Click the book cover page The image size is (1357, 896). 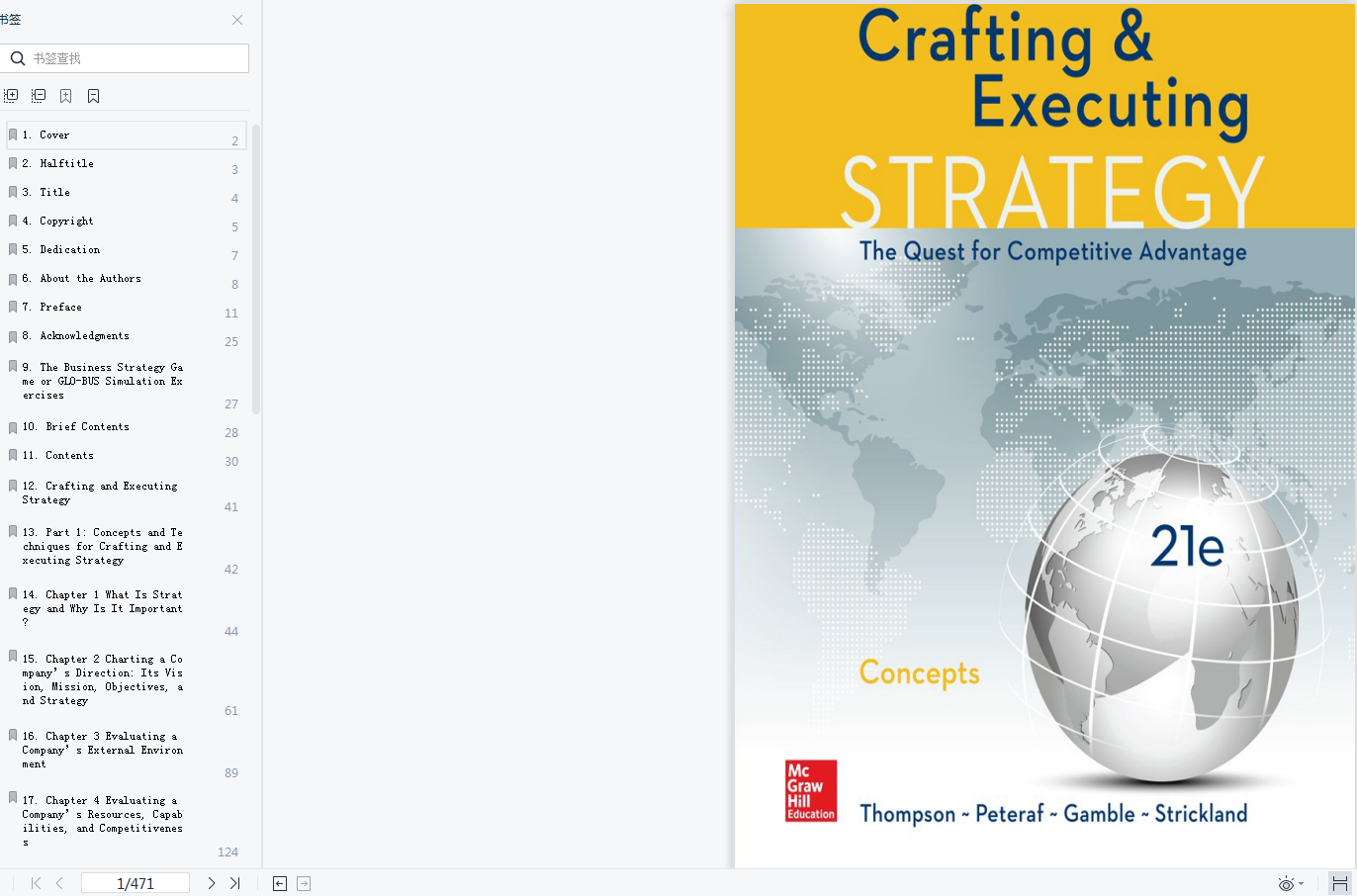1044,436
